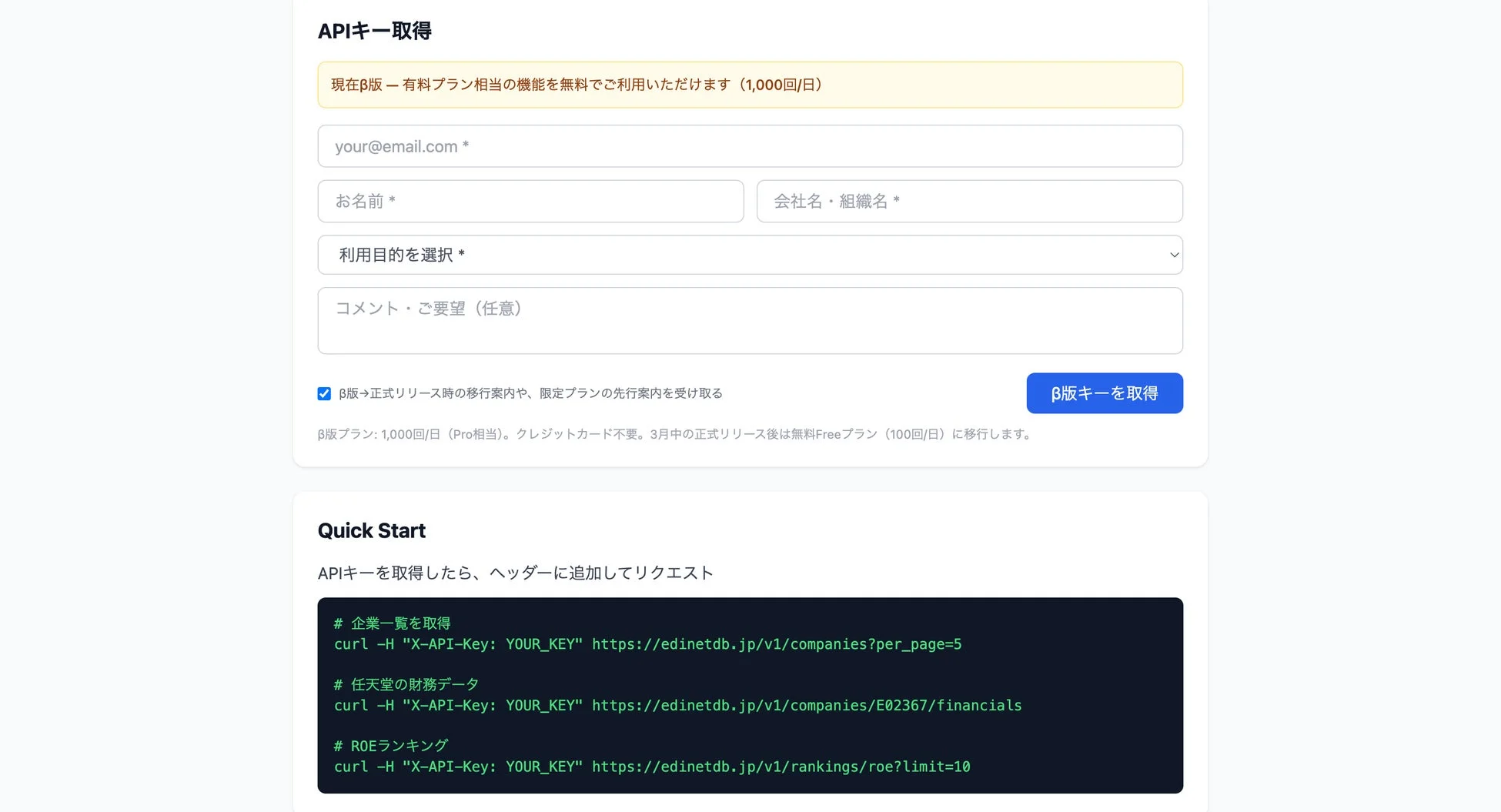Click the dark code example block
This screenshot has width=1501, height=812.
pyautogui.click(x=750, y=694)
